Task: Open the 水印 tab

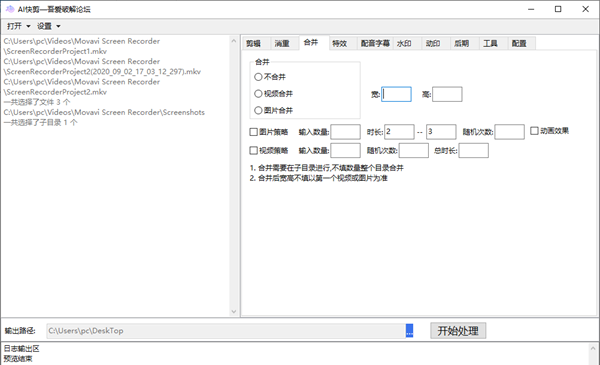Action: (404, 44)
